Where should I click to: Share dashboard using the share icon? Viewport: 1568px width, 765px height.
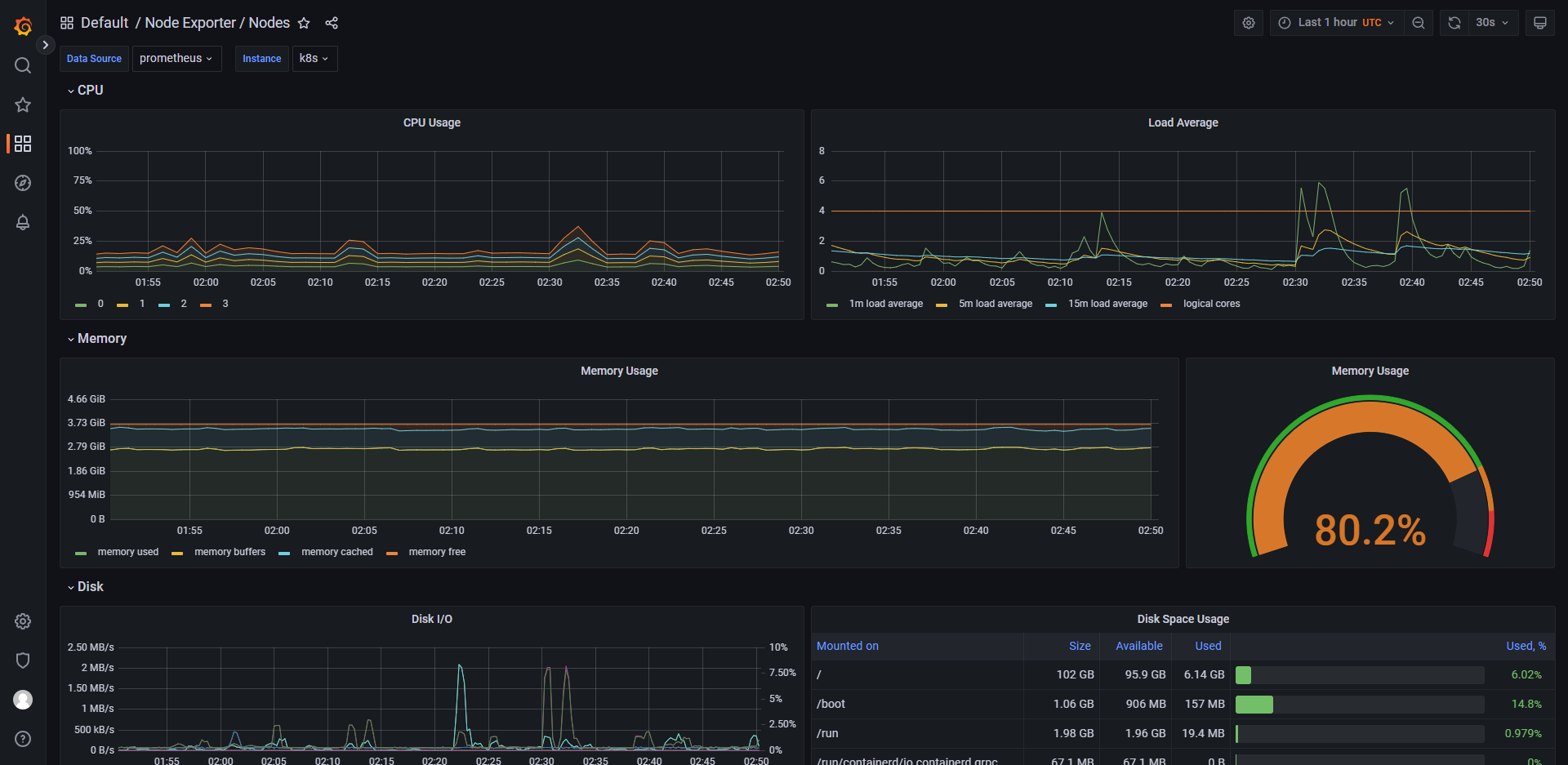332,23
